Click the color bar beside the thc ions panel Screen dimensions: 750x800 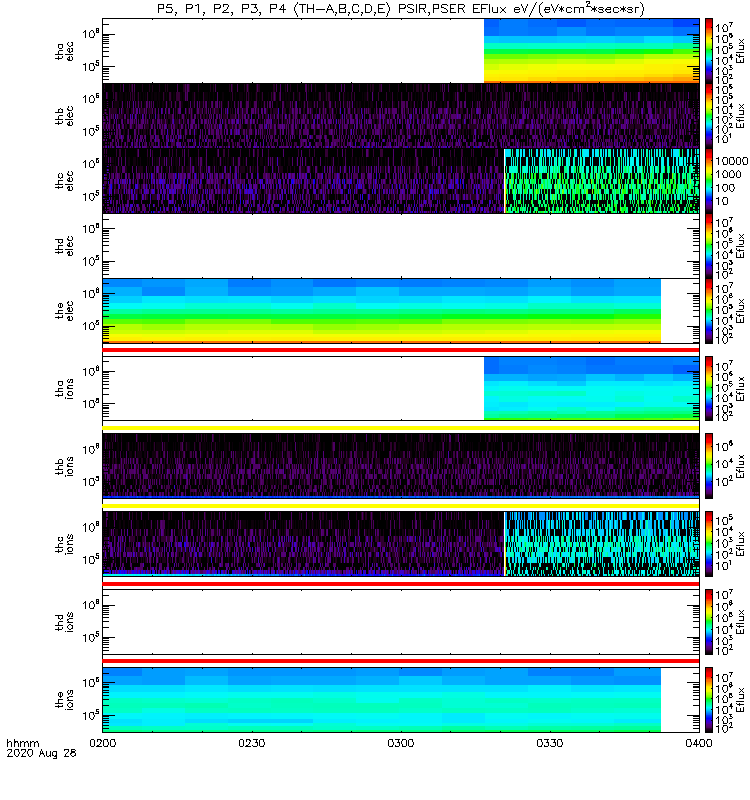(x=709, y=544)
